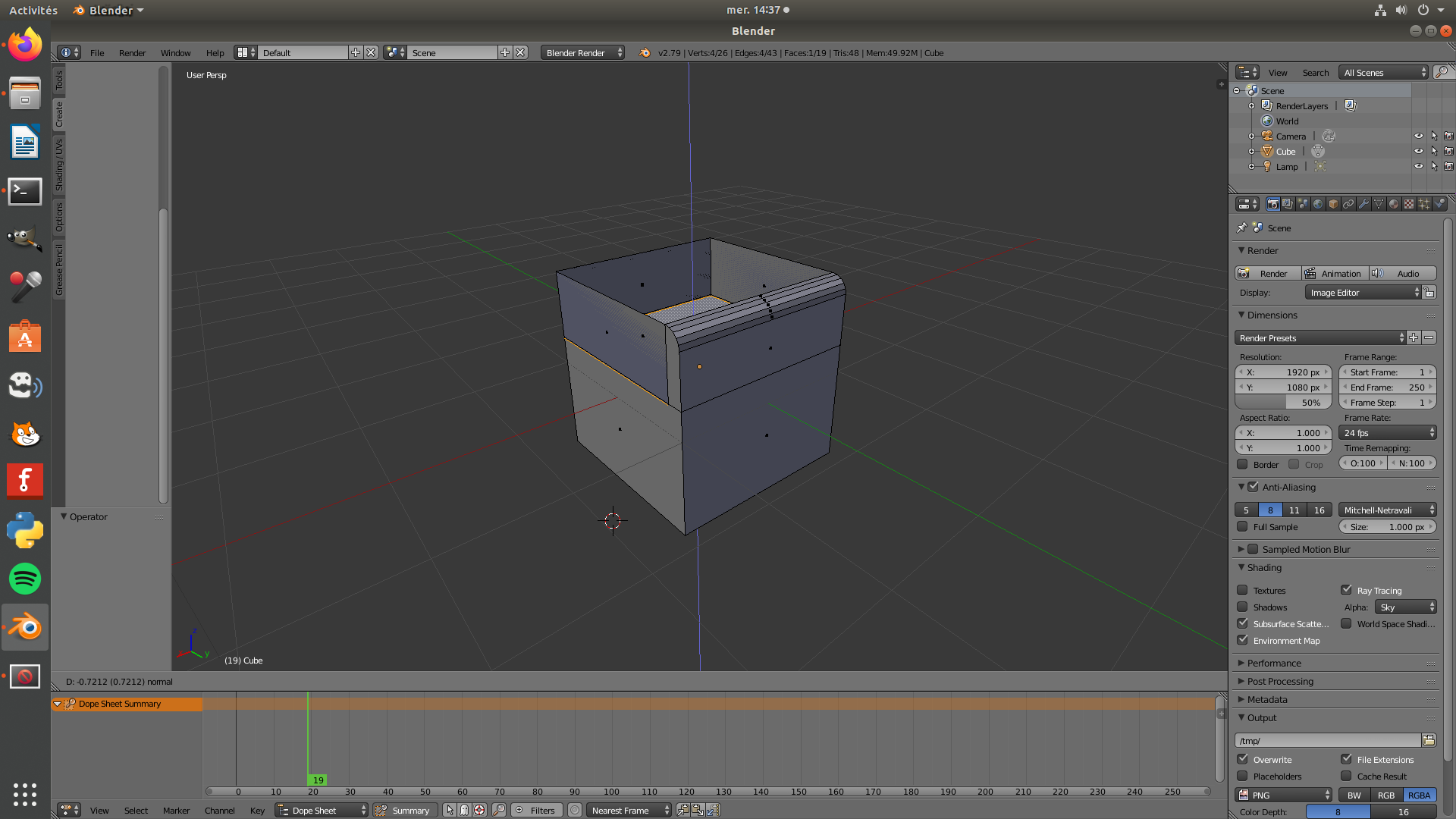The height and width of the screenshot is (819, 1456).
Task: Open the Scene properties tab icon
Action: (x=1303, y=204)
